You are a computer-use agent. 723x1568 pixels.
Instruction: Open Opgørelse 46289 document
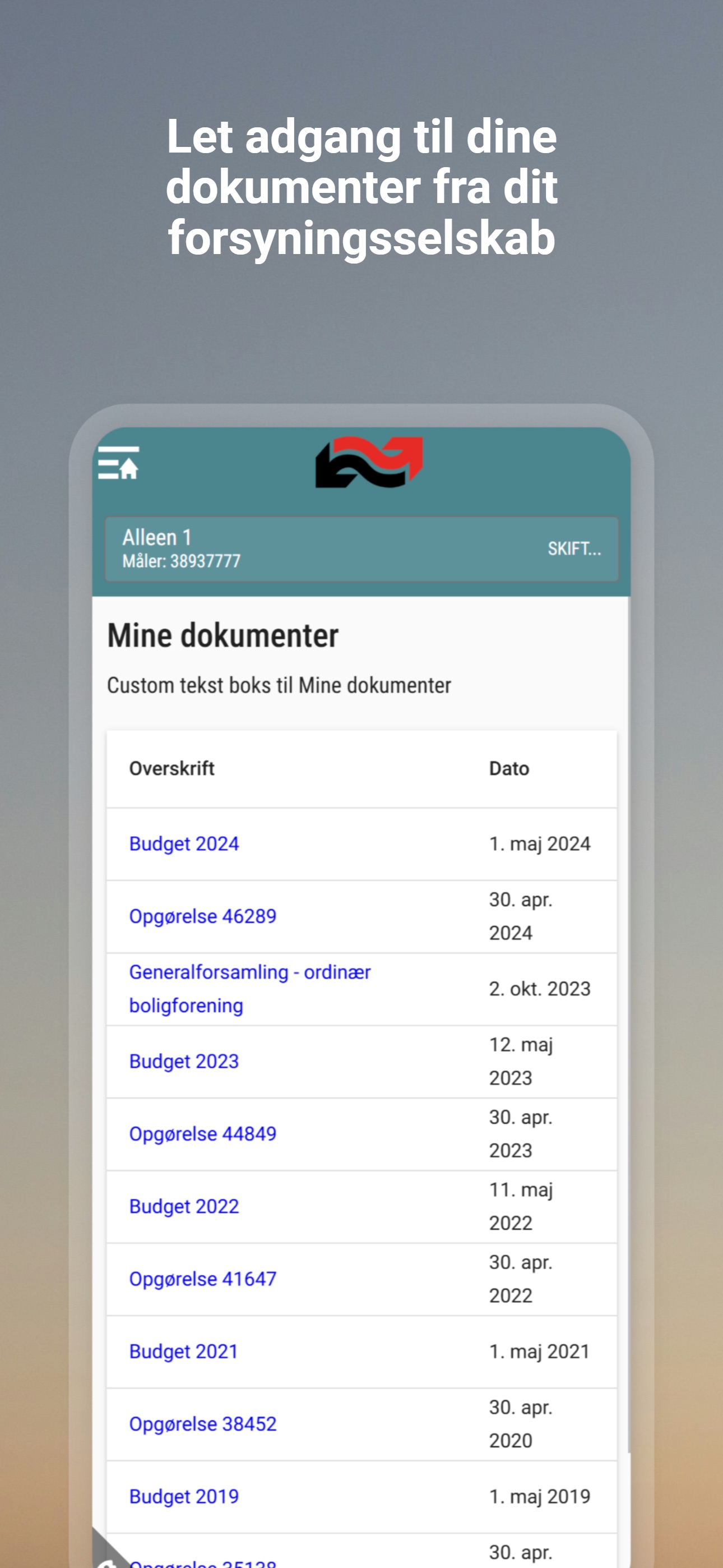tap(203, 916)
